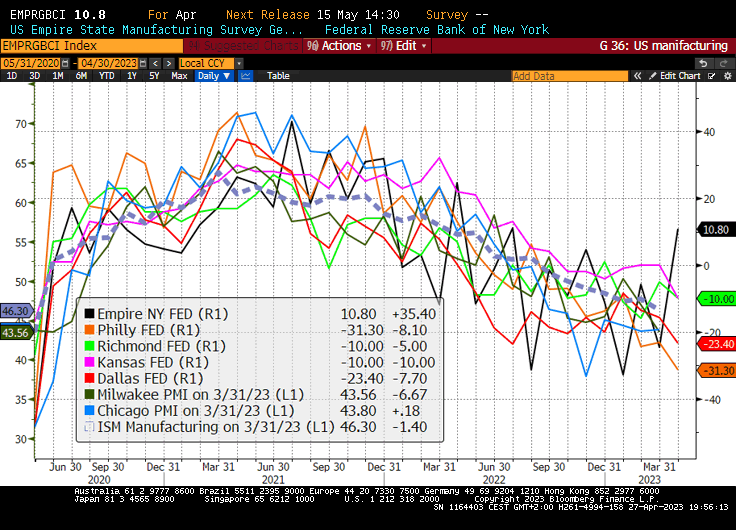Select the 6M range tab
Image resolution: width=736 pixels, height=530 pixels.
[81, 76]
